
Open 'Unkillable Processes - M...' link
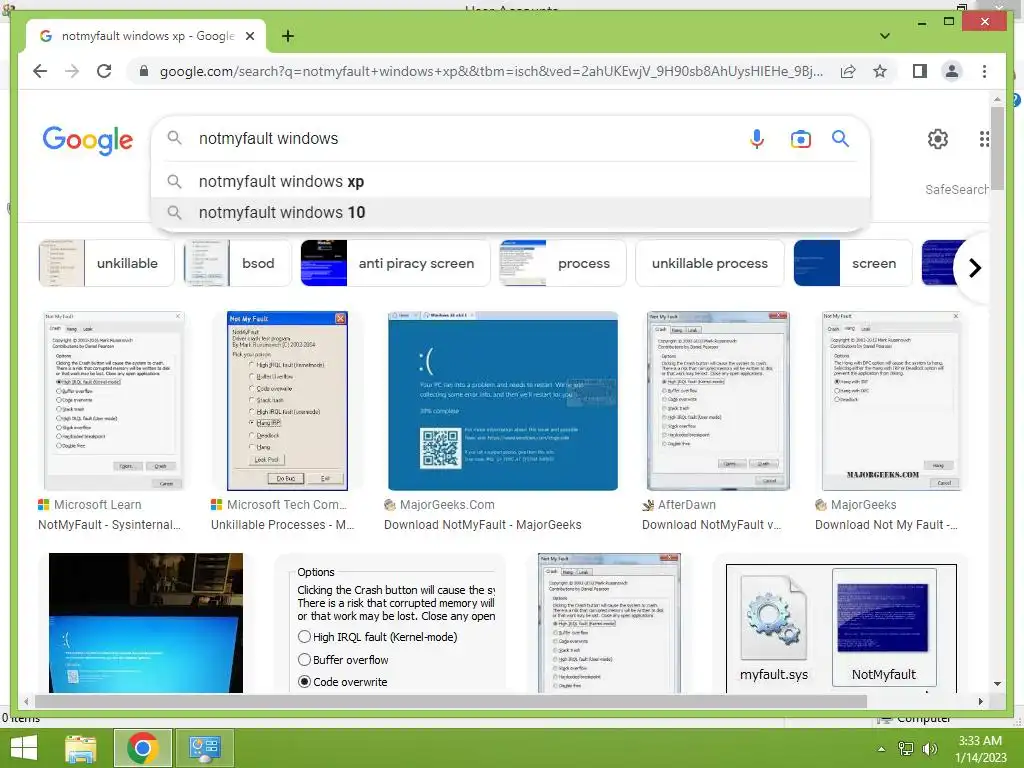[282, 525]
